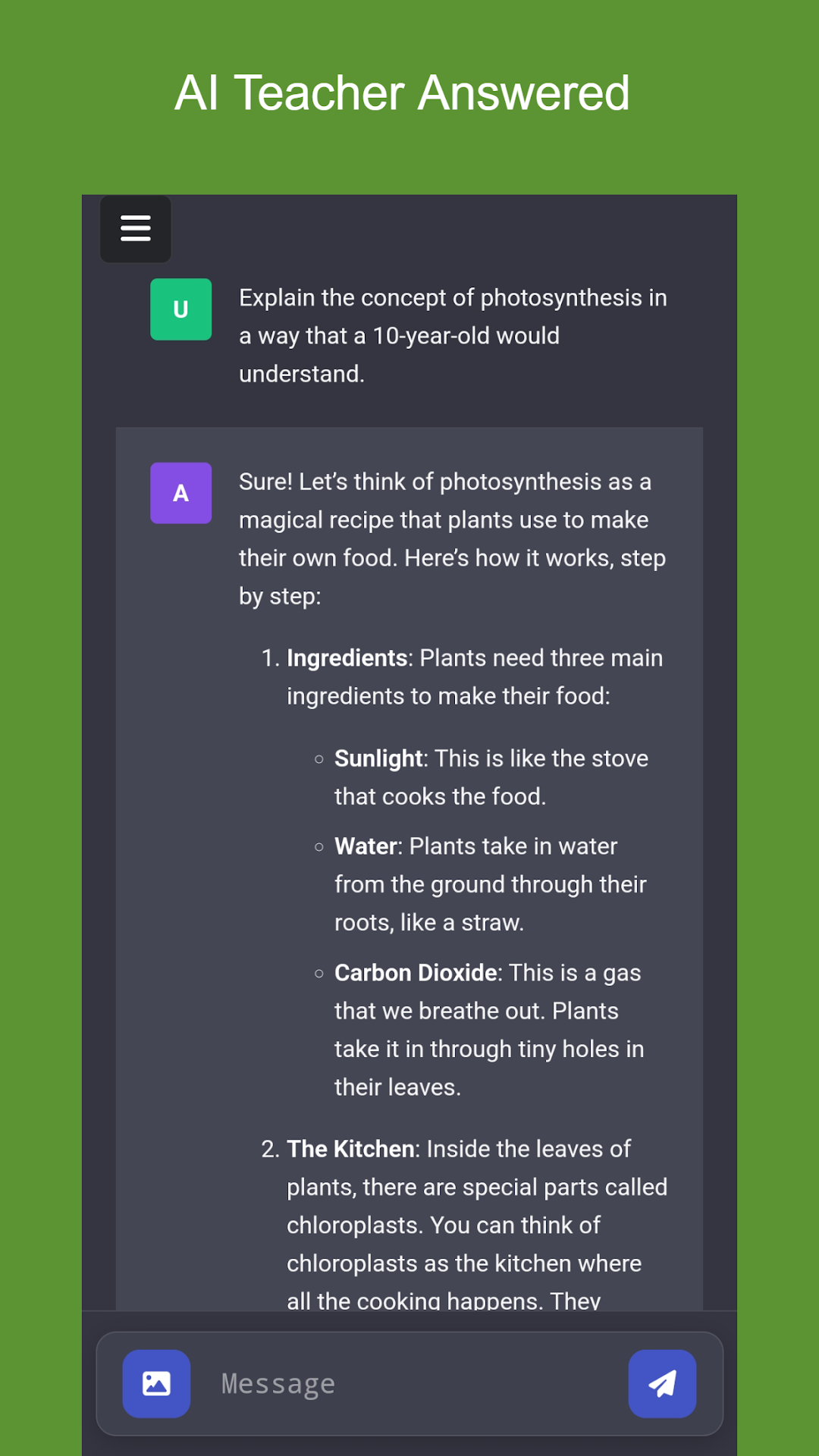Focus the Message input field

point(409,1383)
